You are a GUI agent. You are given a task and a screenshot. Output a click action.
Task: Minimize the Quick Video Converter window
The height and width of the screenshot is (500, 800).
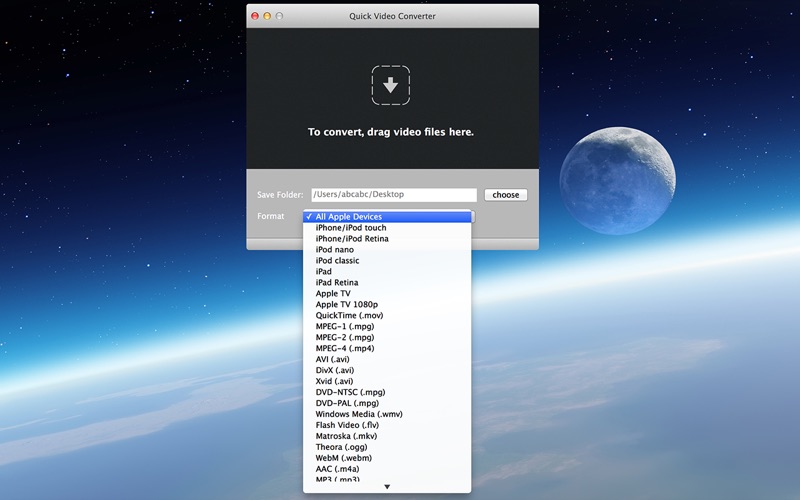pos(267,16)
